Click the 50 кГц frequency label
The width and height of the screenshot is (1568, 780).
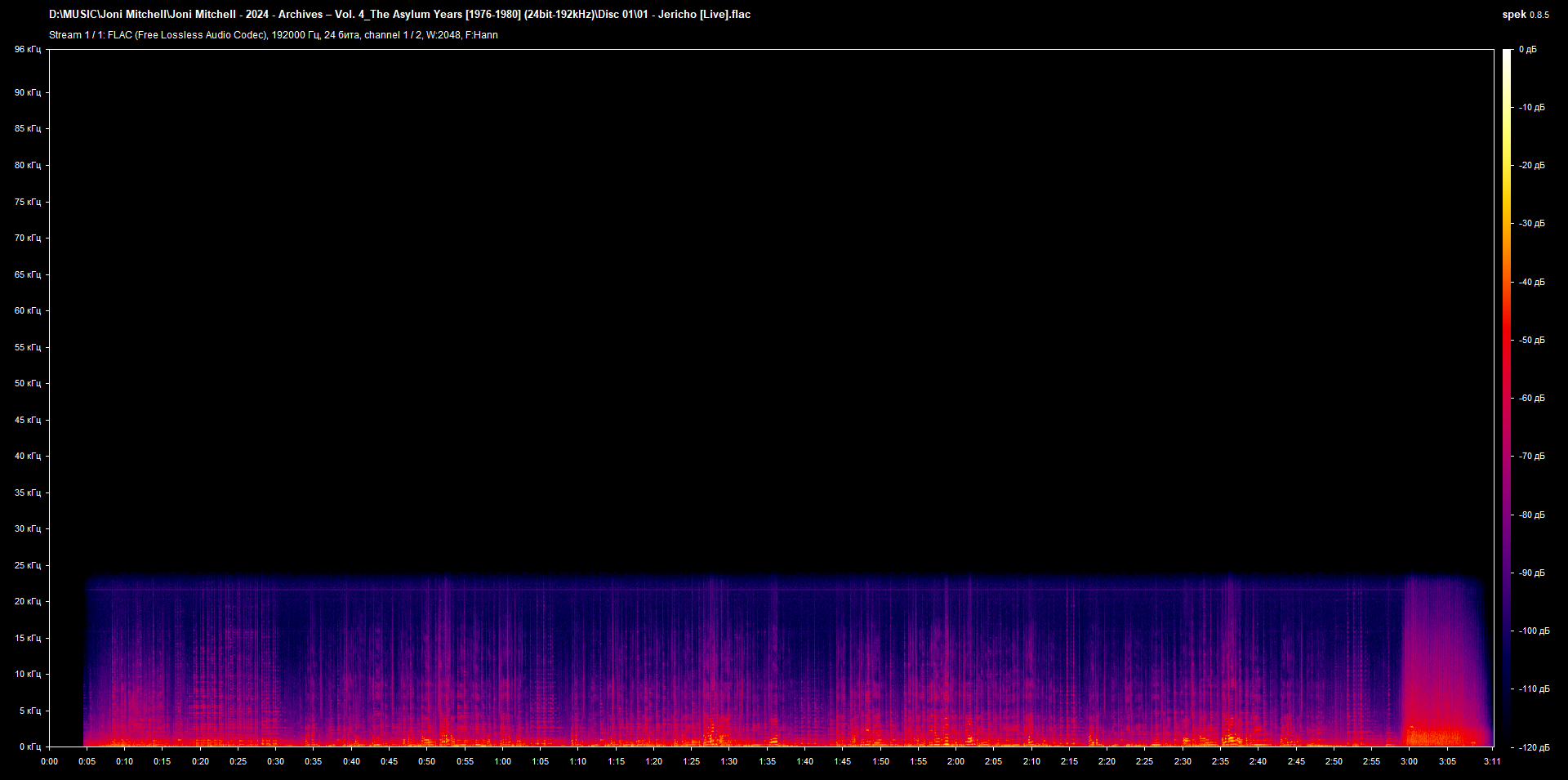27,384
